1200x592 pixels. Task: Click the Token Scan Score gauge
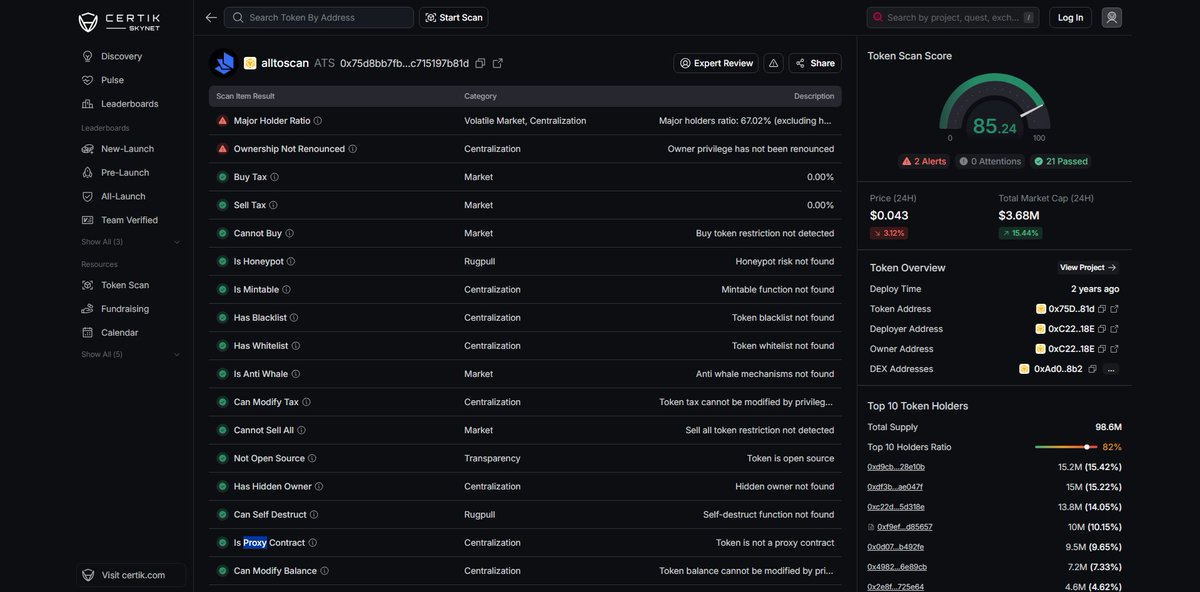994,107
